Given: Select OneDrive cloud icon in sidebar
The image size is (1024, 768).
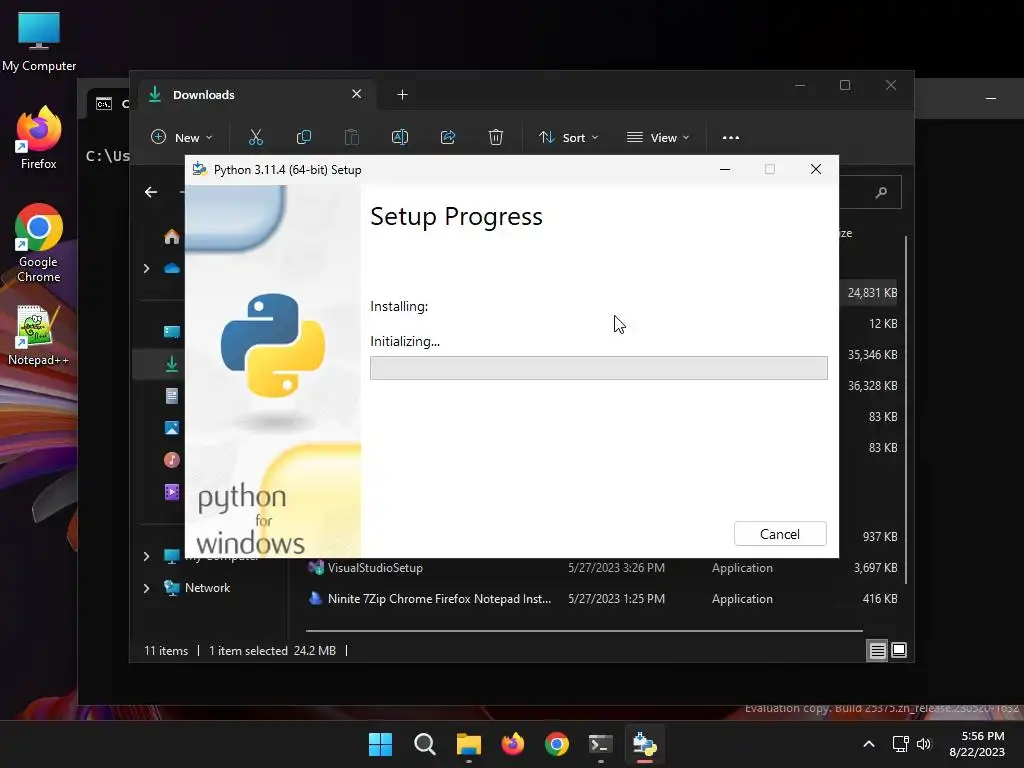Looking at the screenshot, I should click(172, 268).
